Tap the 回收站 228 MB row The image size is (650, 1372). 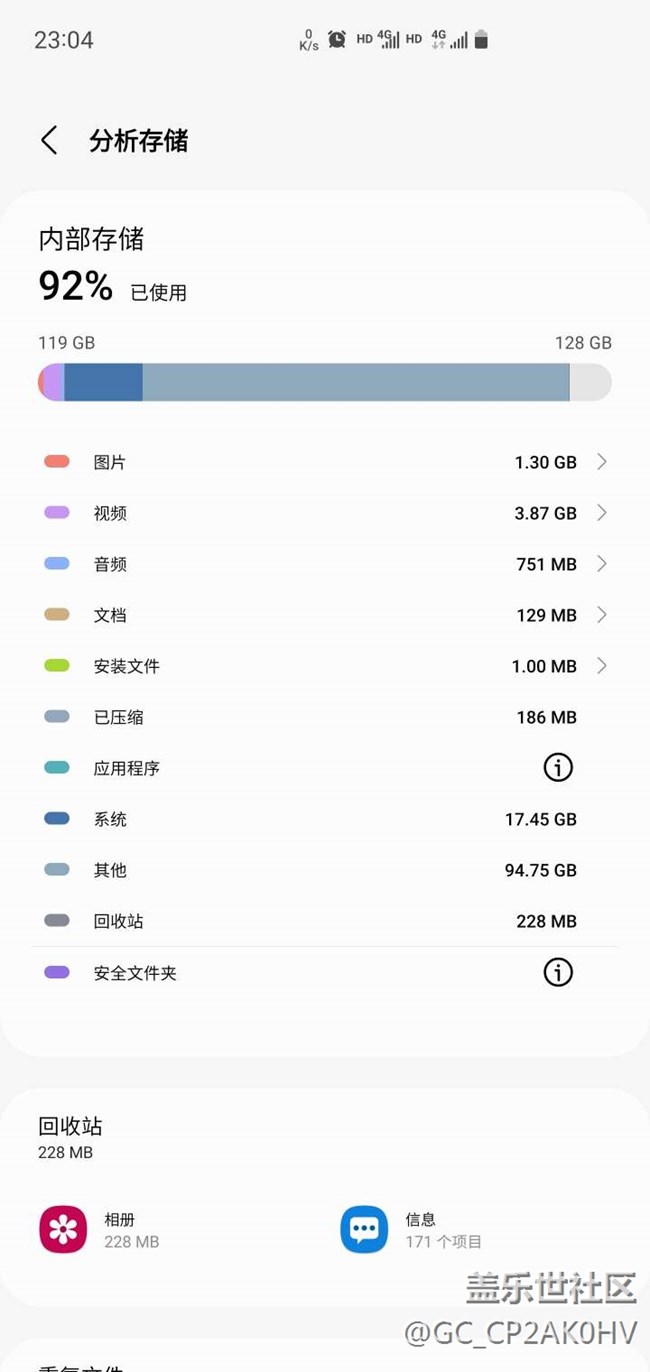click(325, 921)
